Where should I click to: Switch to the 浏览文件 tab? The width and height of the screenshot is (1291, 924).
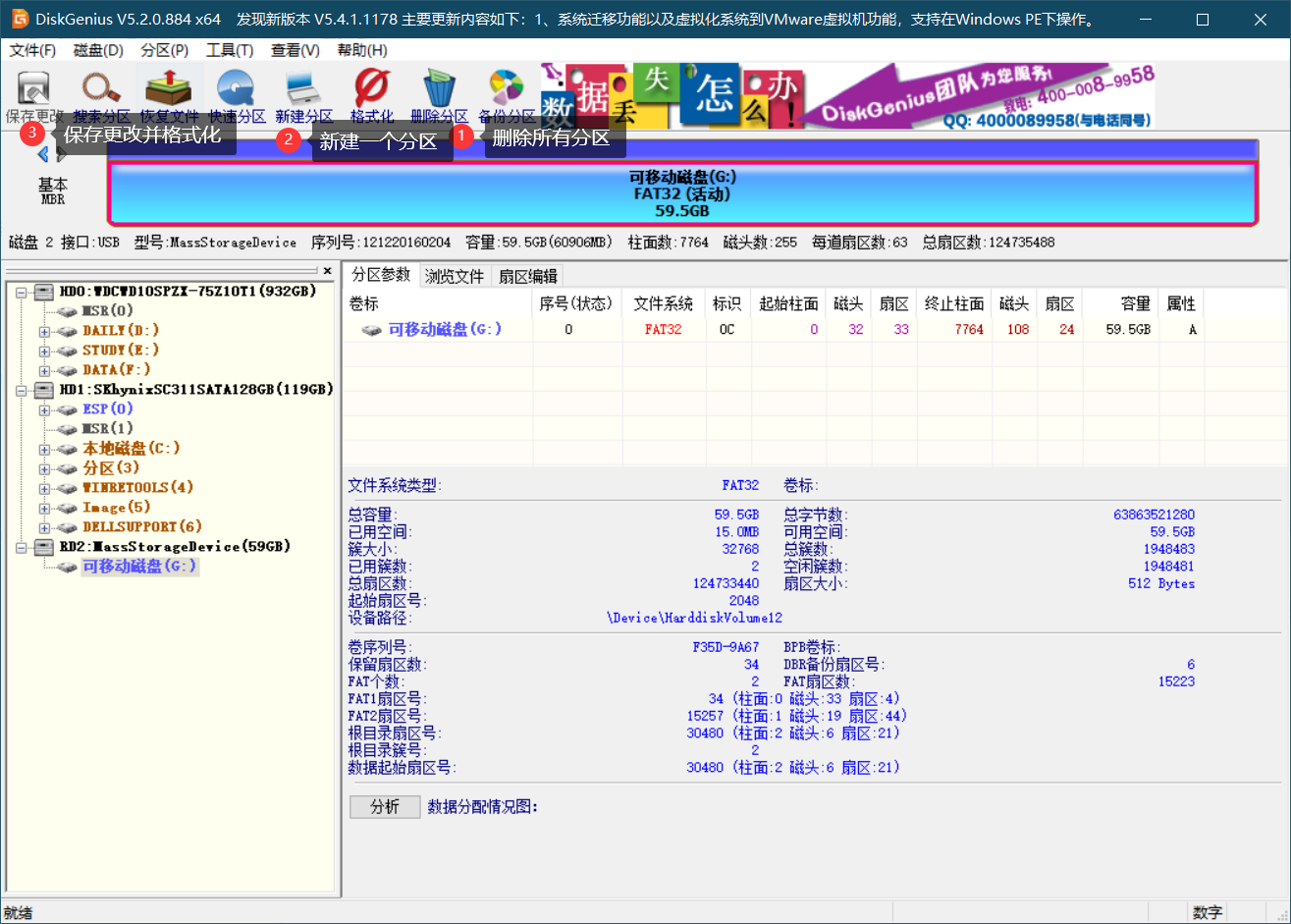click(453, 275)
